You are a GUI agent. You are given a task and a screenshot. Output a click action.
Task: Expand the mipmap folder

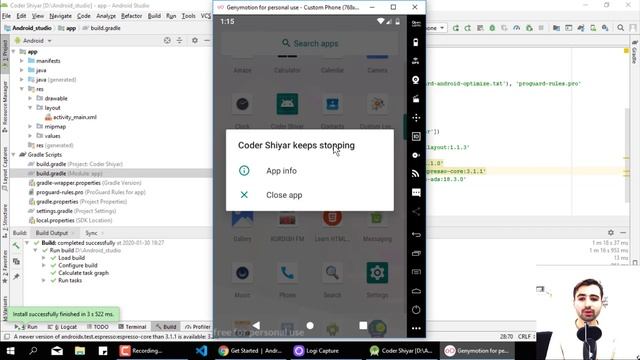30,127
